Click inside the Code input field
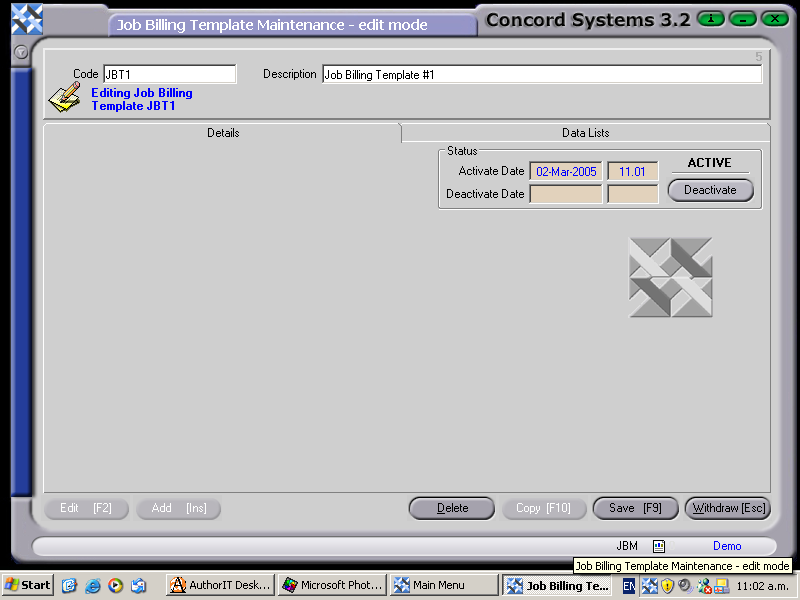Image resolution: width=800 pixels, height=600 pixels. [170, 73]
